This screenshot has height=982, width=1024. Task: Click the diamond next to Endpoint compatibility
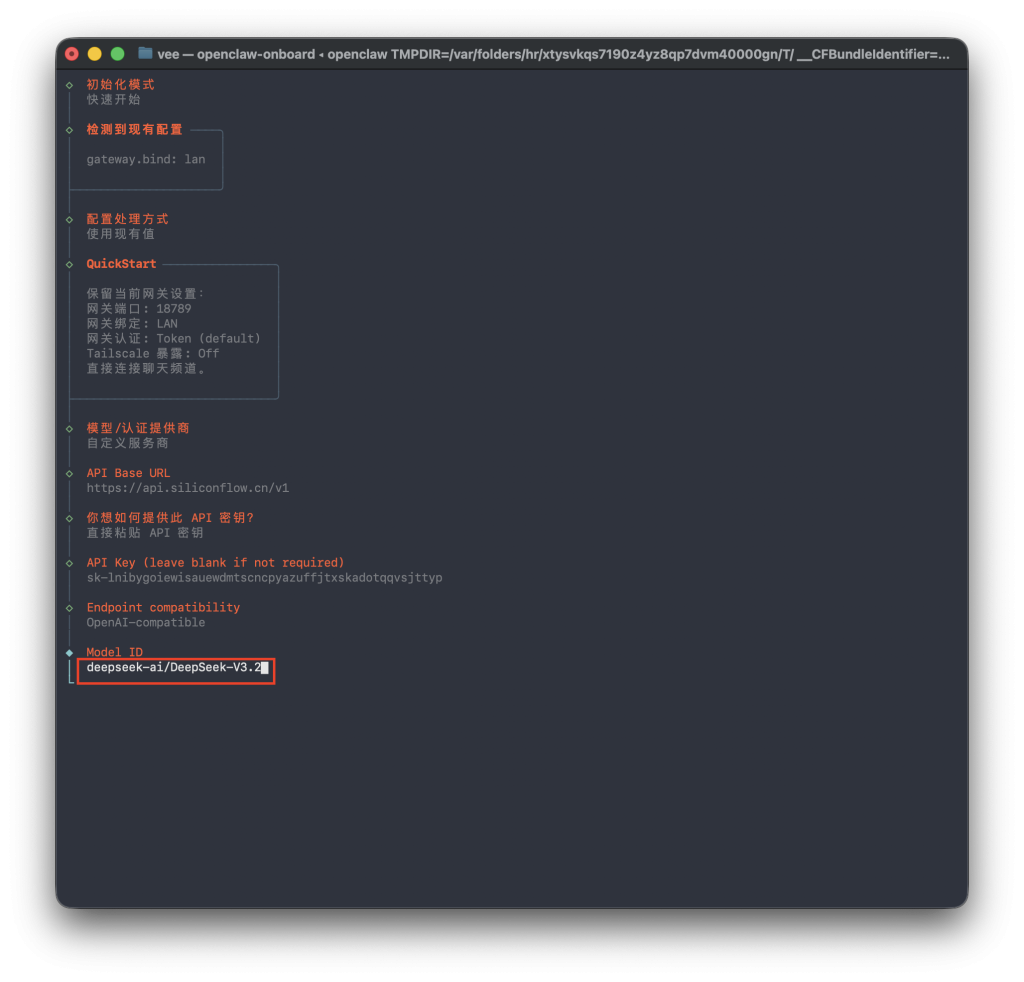point(70,607)
